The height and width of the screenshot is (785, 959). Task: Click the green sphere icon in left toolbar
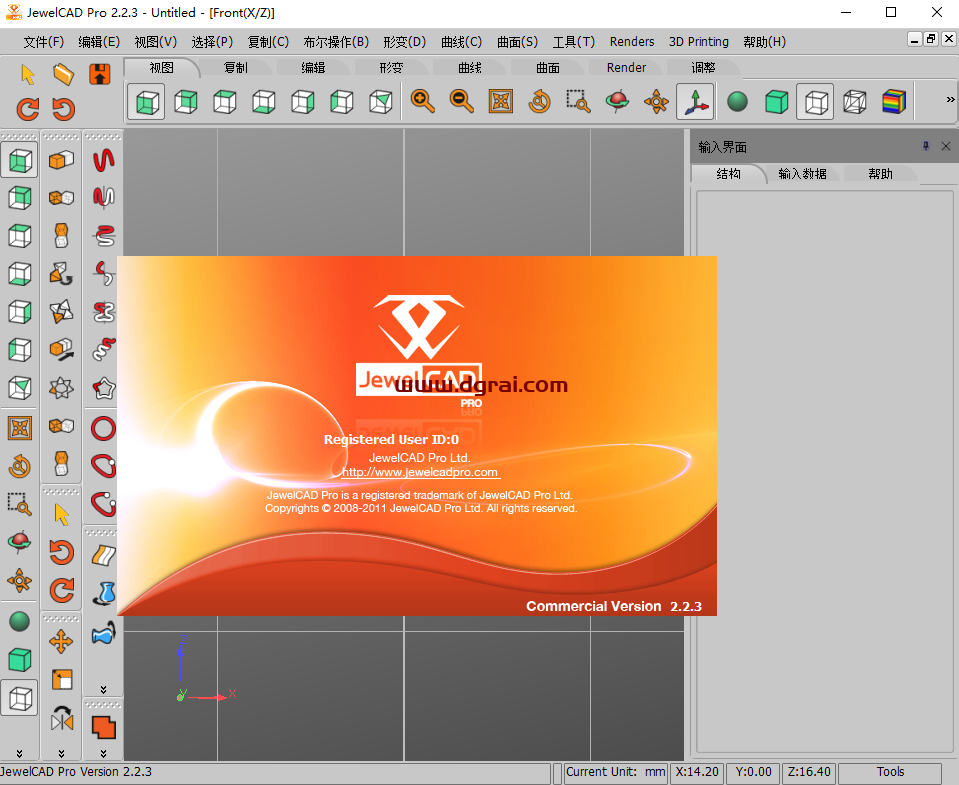click(x=20, y=622)
